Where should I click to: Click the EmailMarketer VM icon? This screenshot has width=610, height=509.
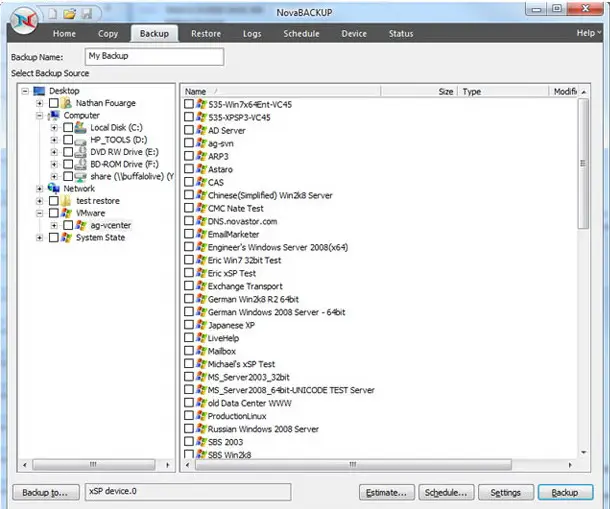click(x=201, y=234)
